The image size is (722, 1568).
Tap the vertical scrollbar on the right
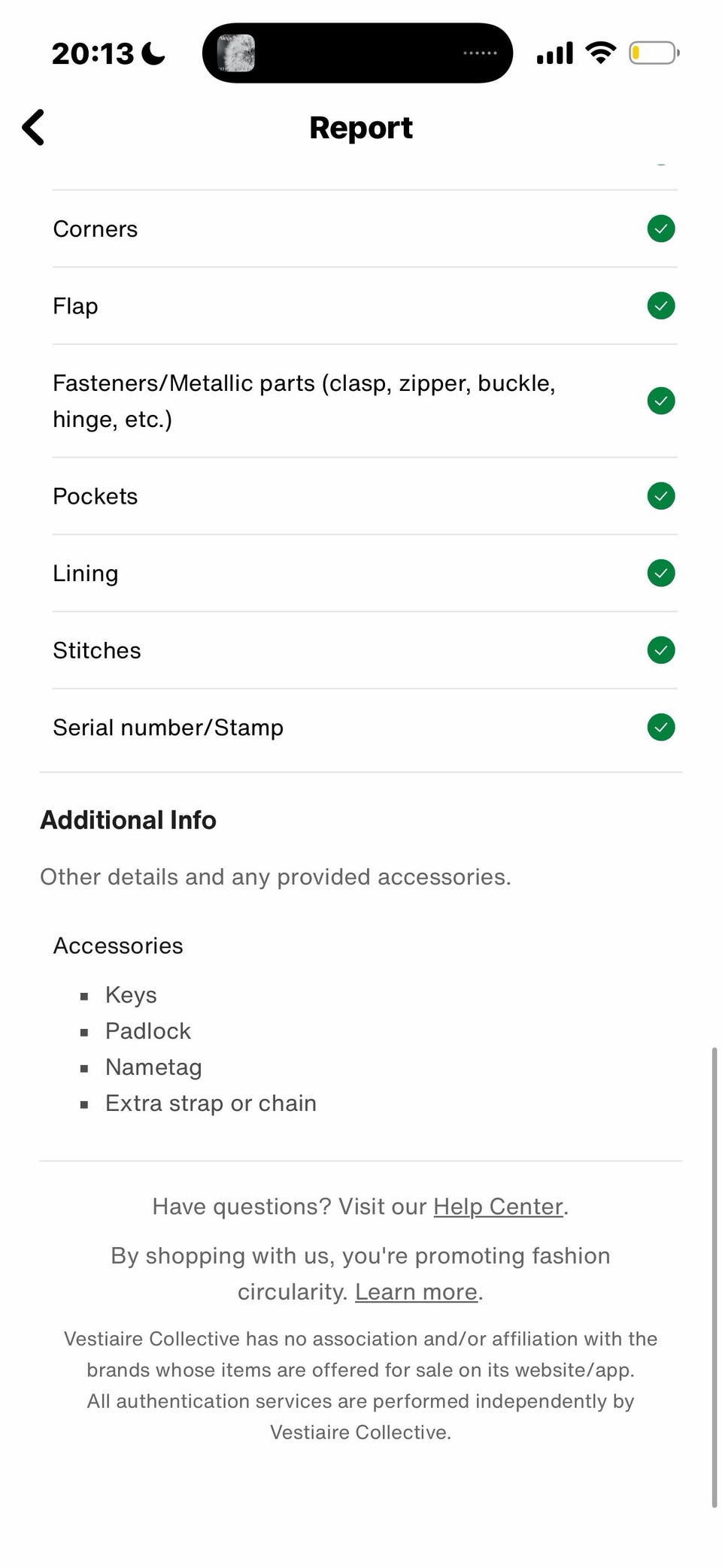click(x=714, y=1277)
